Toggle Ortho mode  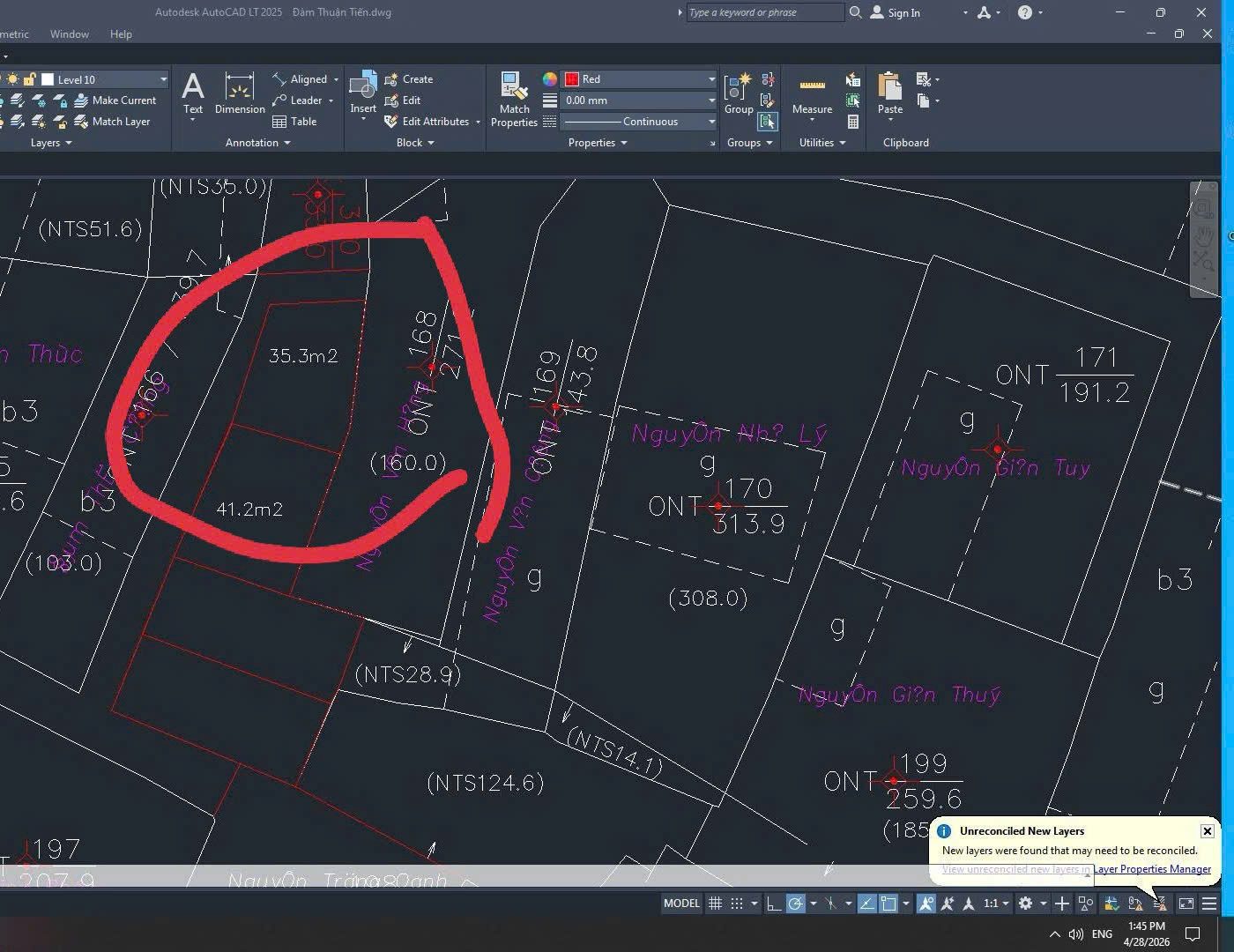tap(773, 904)
